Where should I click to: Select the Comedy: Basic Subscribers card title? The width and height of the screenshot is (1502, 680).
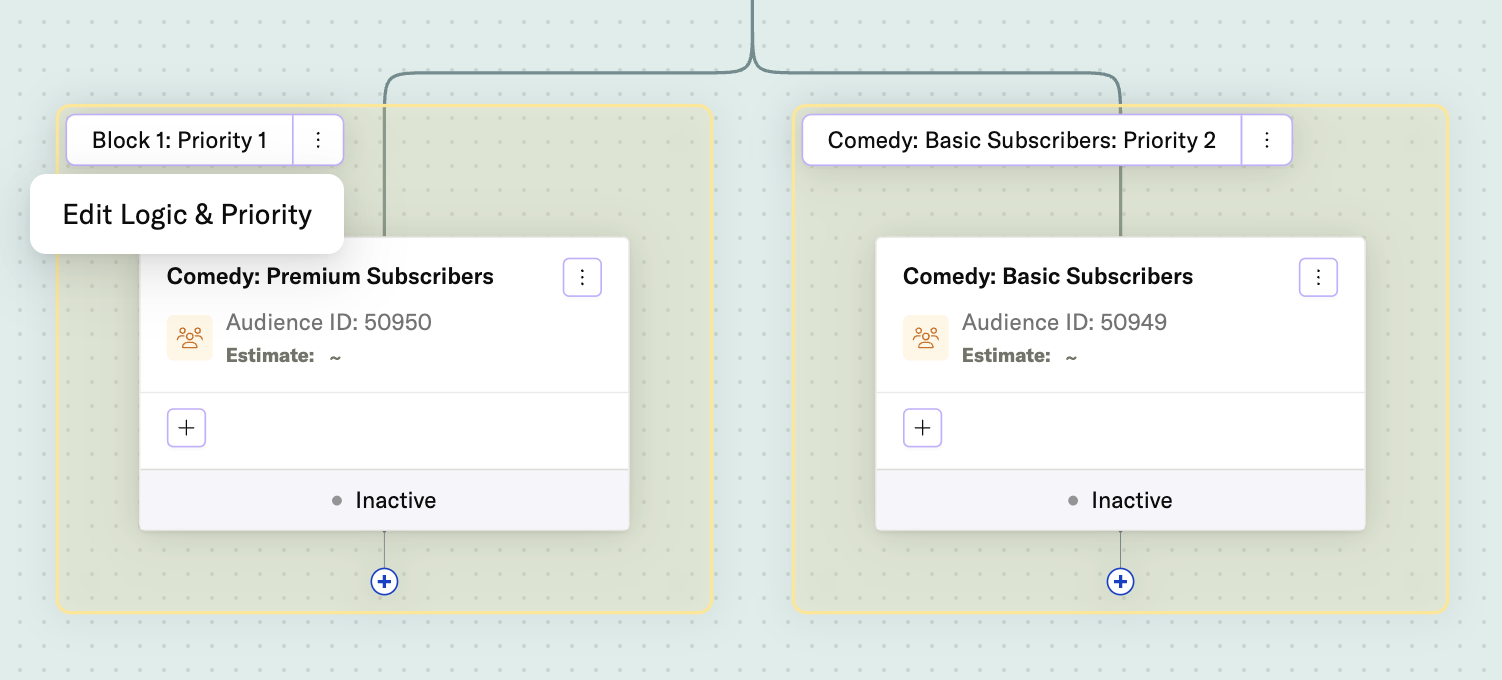point(1047,277)
